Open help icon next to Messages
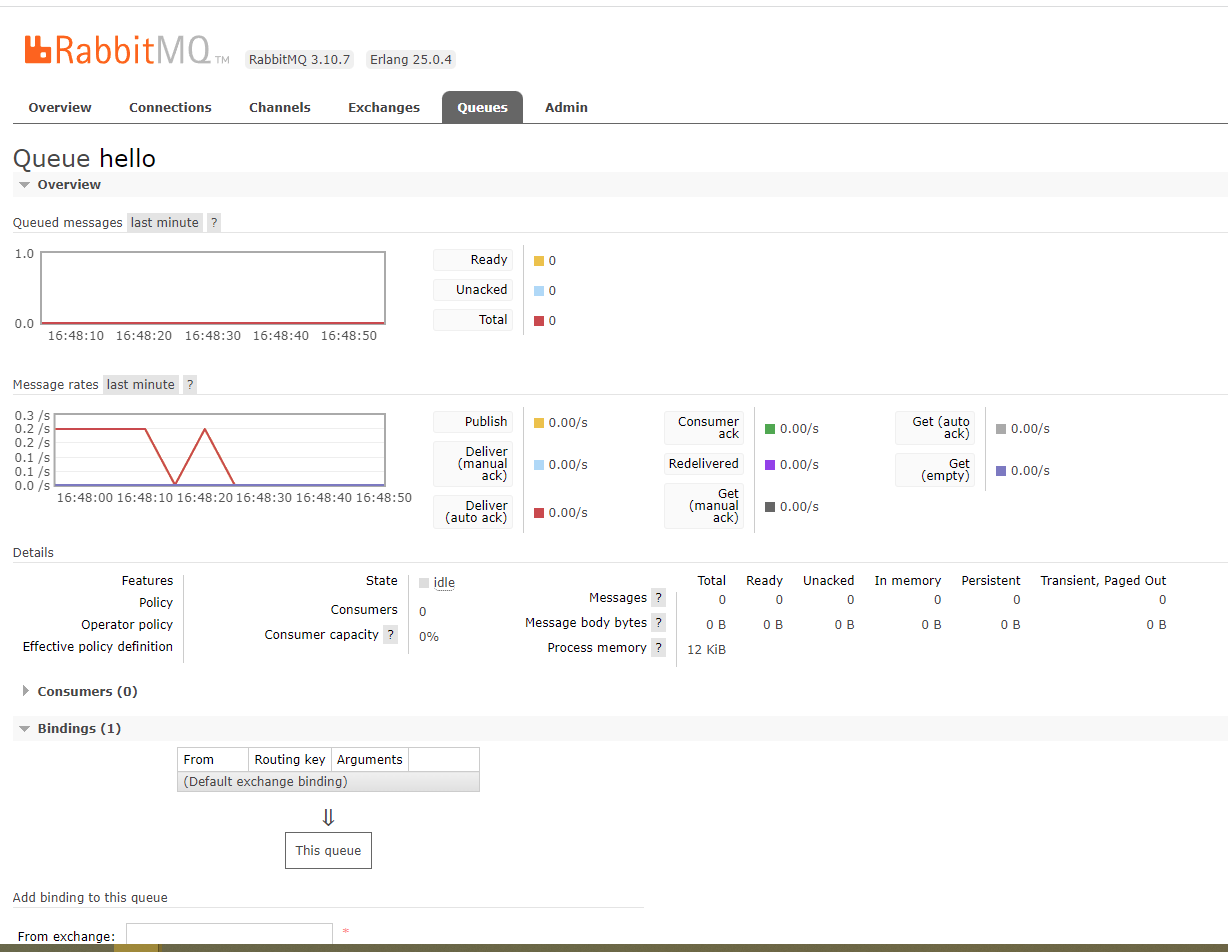1228x952 pixels. 658,598
